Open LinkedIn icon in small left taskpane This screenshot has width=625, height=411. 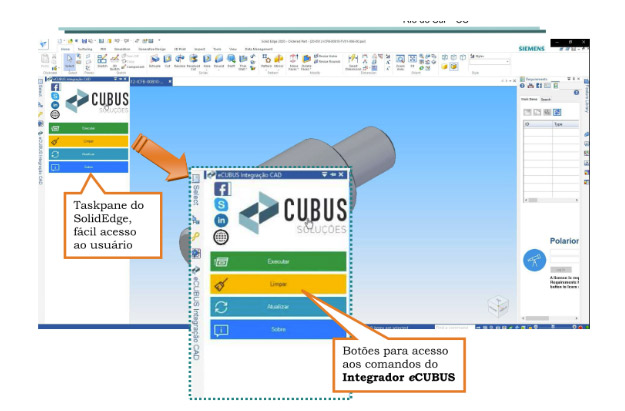point(55,105)
